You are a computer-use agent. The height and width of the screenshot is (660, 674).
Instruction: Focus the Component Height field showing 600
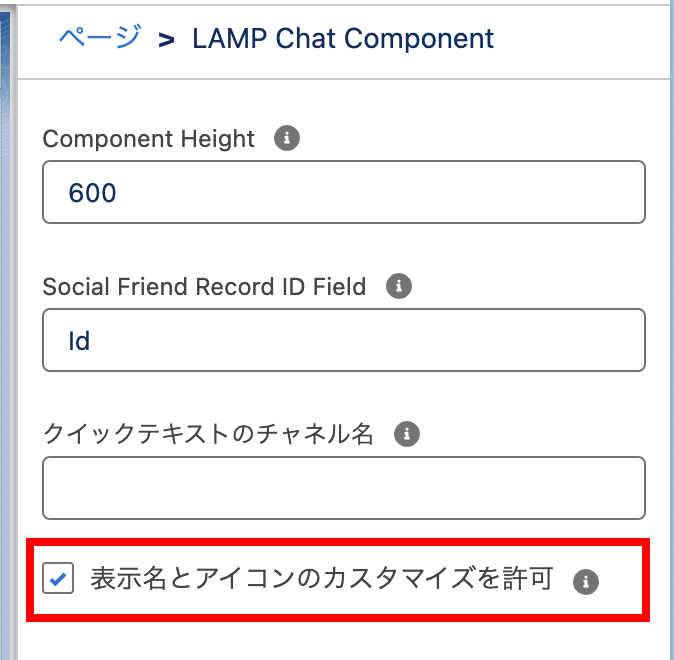click(x=343, y=191)
